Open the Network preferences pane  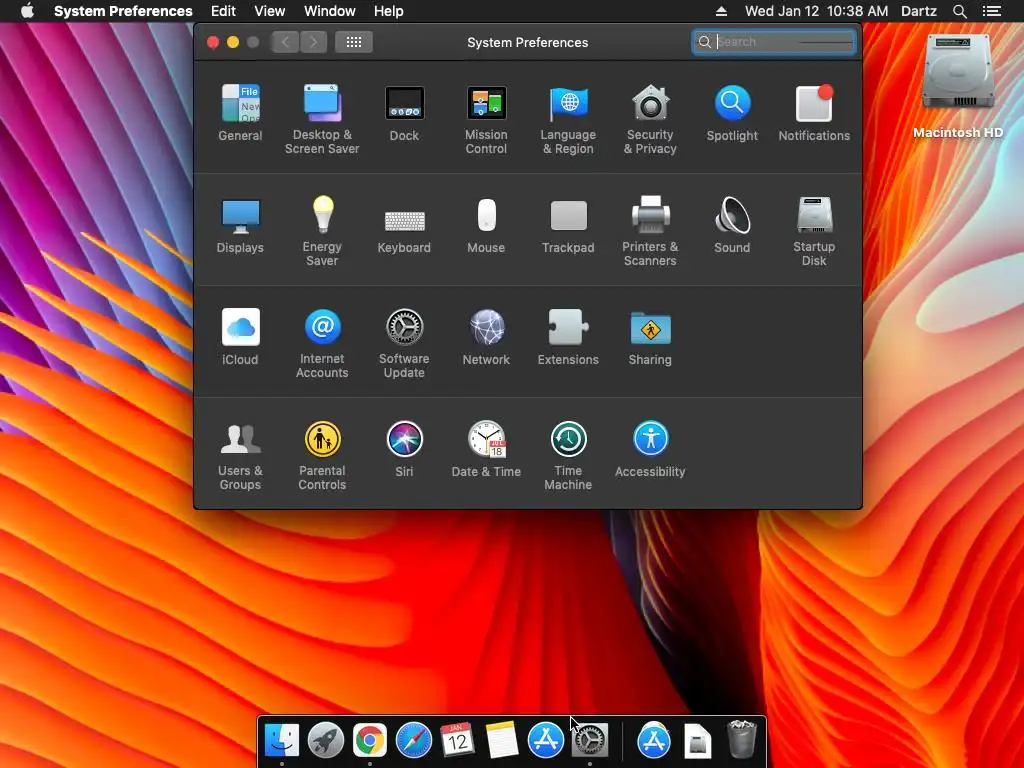pos(487,336)
